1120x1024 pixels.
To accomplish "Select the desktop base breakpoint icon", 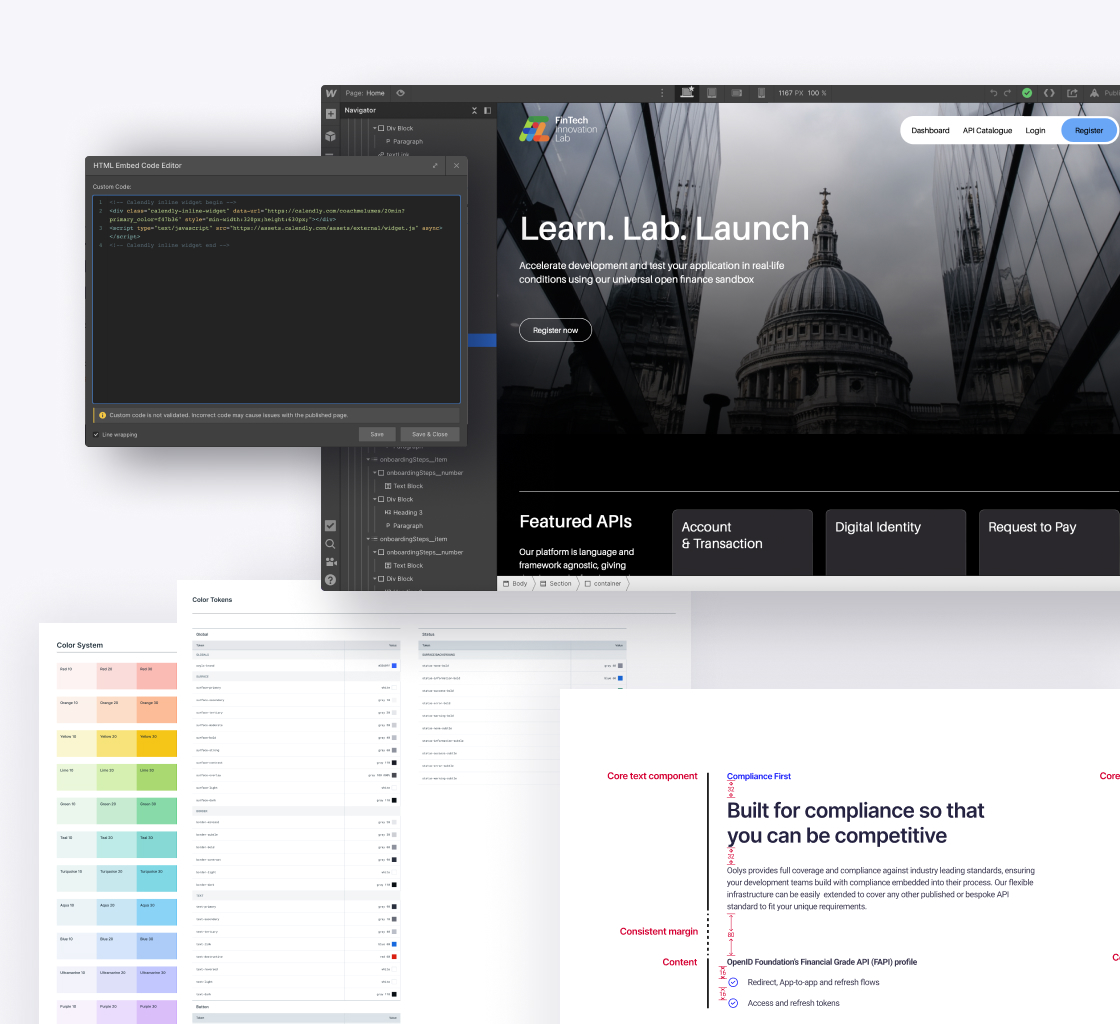I will 687,92.
